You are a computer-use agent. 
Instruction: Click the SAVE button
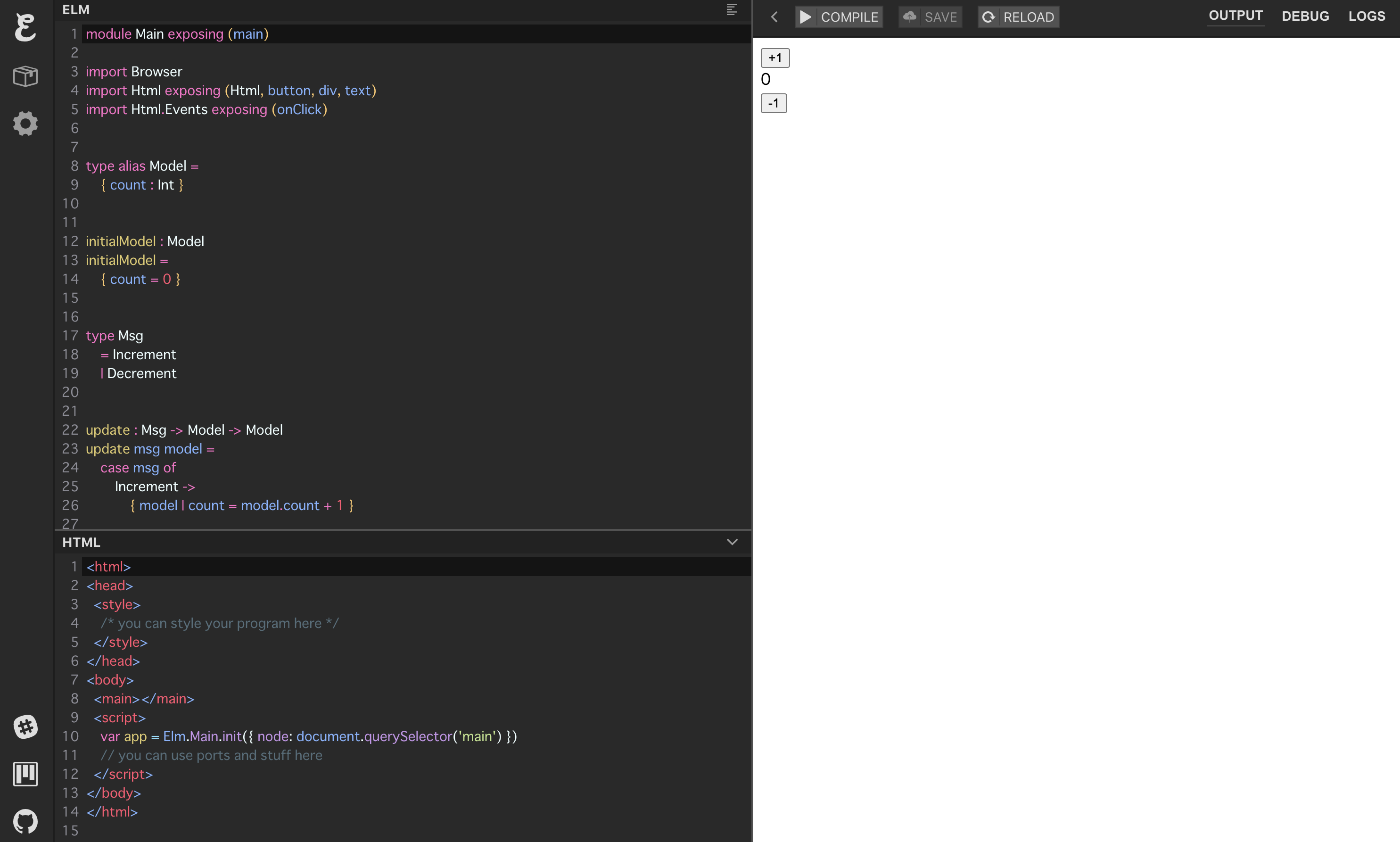point(929,16)
